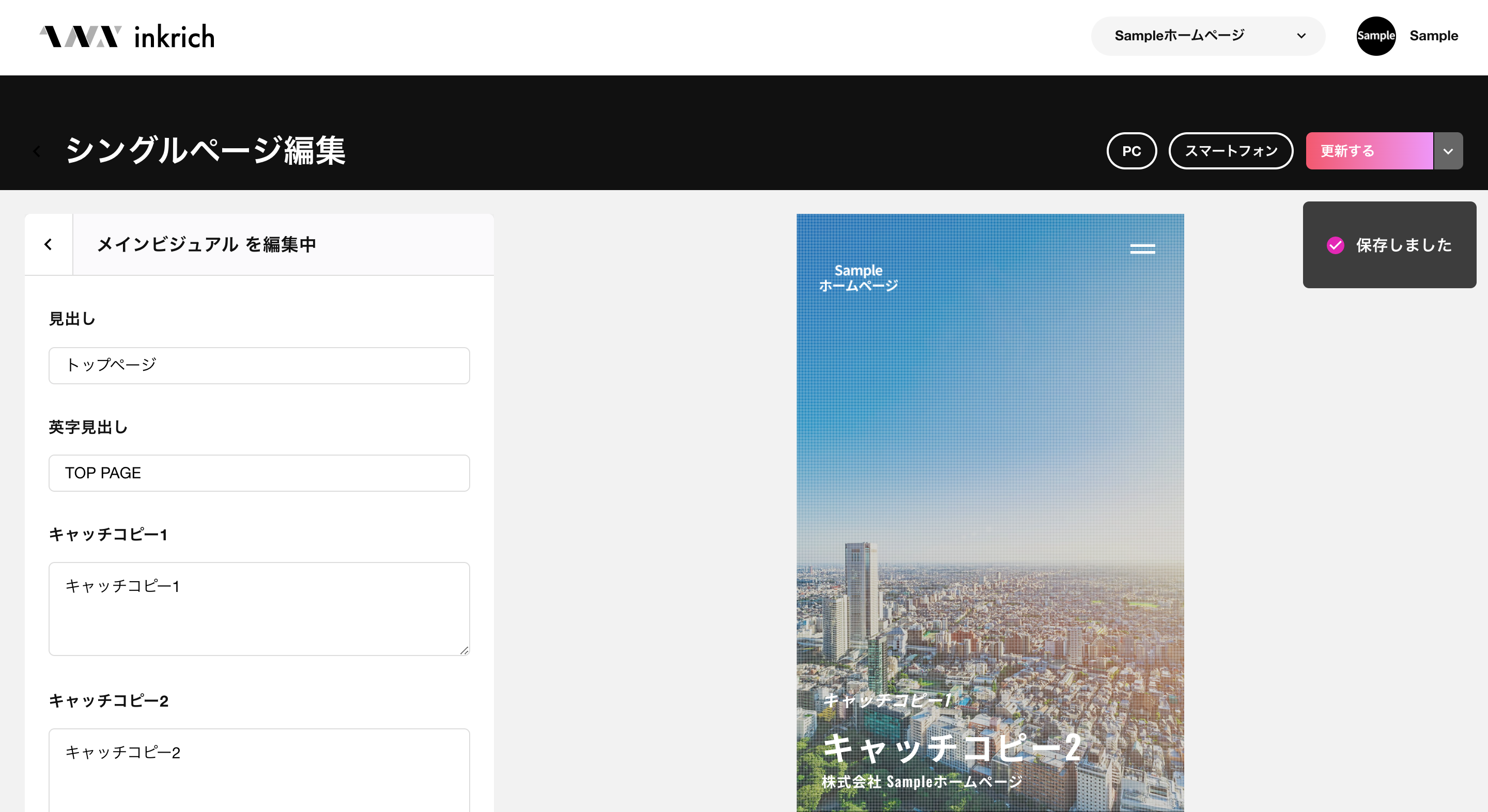The height and width of the screenshot is (812, 1488).
Task: Open the Sample user name menu
Action: click(x=1434, y=36)
